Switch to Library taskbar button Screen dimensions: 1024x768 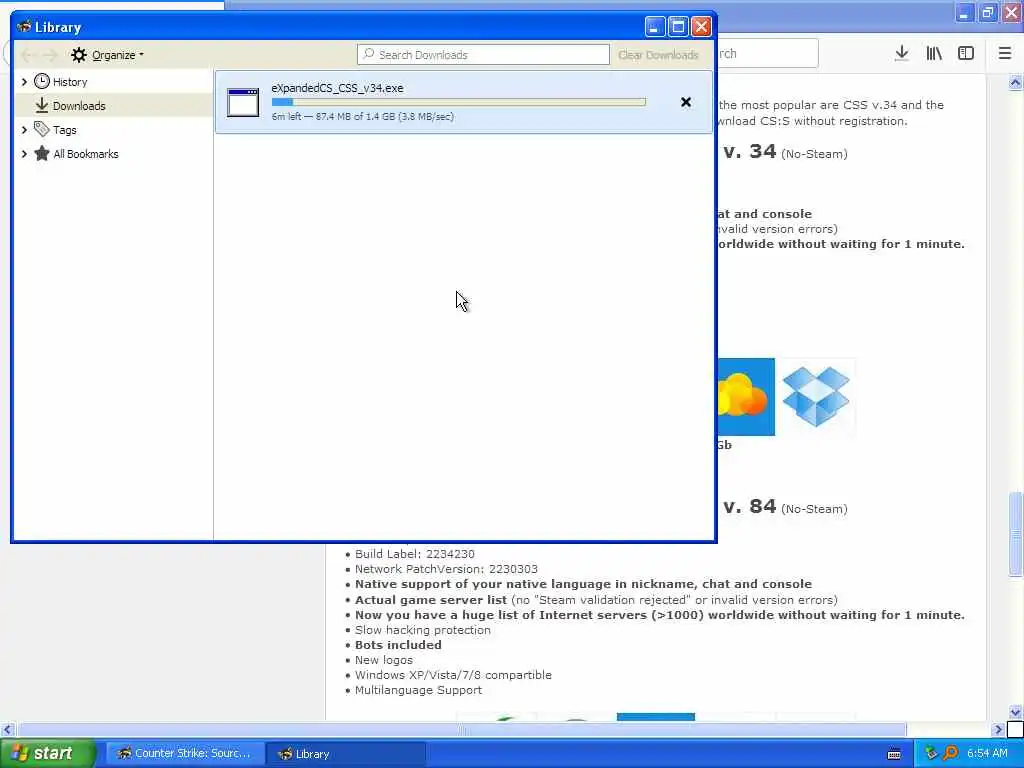(x=346, y=754)
